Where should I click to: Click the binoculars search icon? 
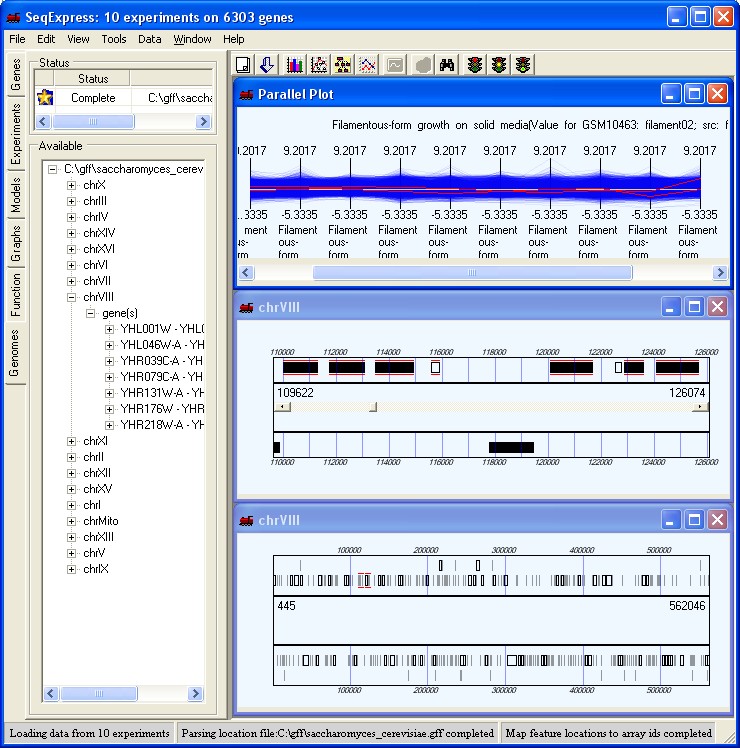pos(447,65)
